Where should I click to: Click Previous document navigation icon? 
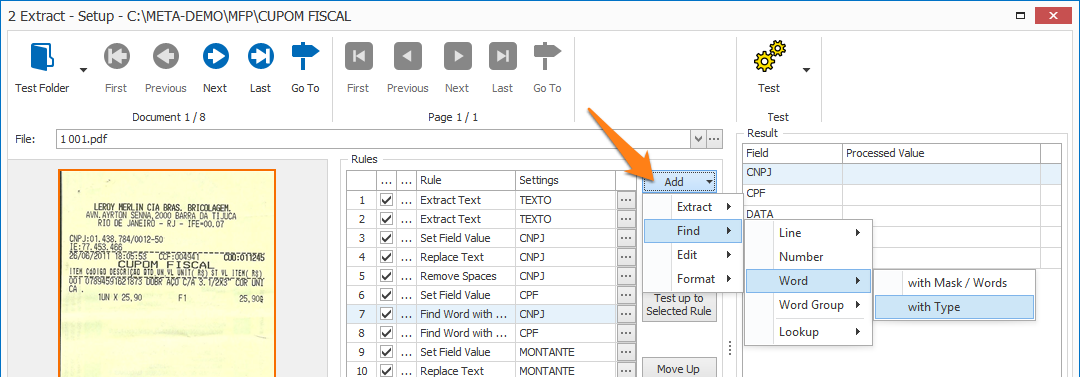tap(166, 56)
